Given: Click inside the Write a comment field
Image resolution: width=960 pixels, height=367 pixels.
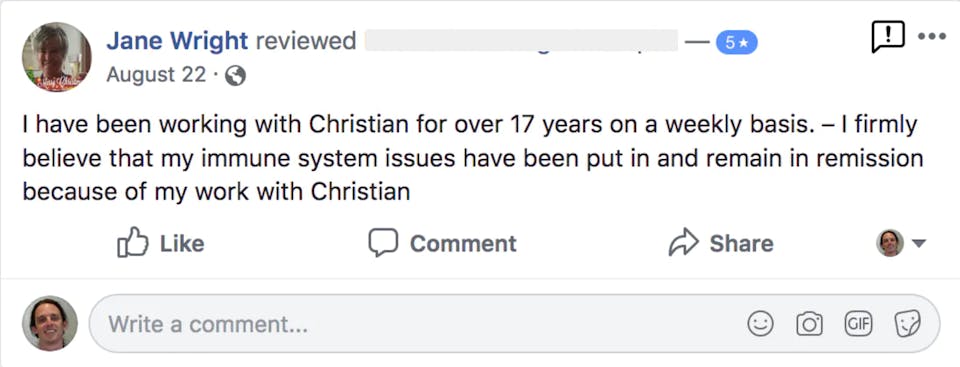Looking at the screenshot, I should (514, 323).
